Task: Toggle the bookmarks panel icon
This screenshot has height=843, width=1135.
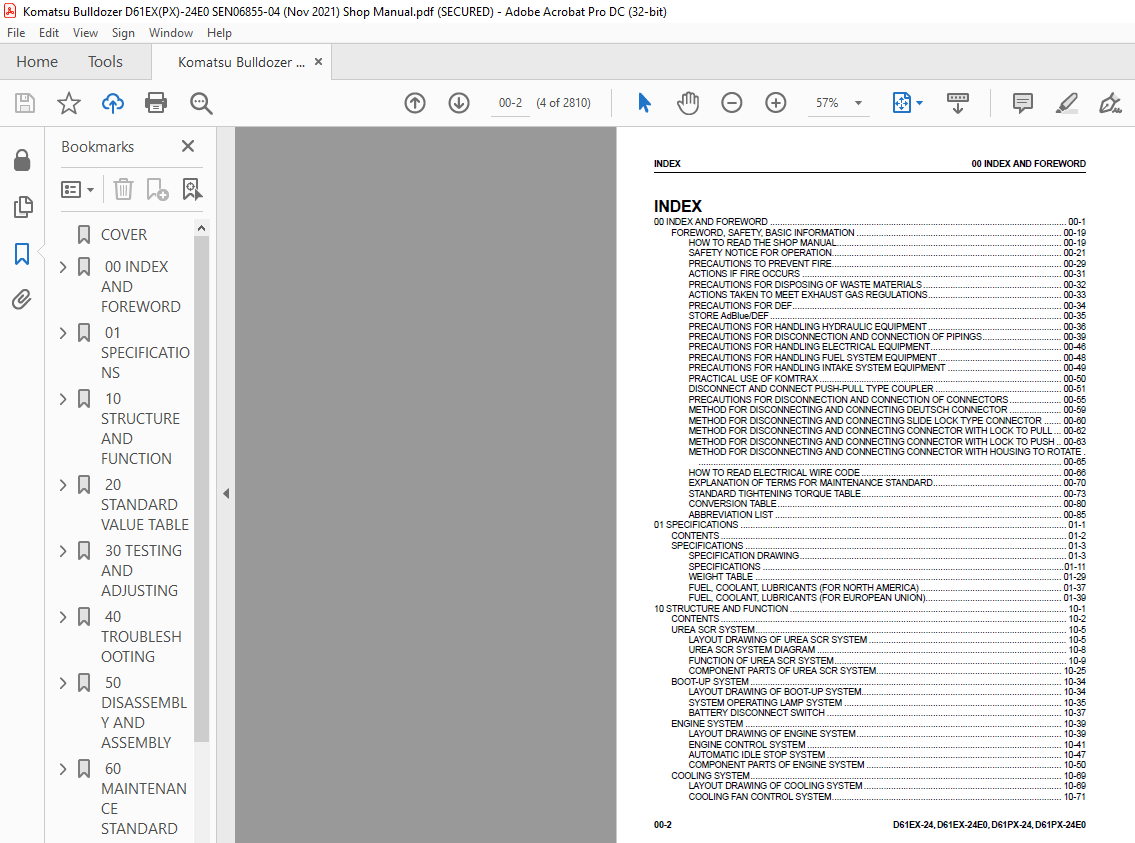Action: (22, 254)
